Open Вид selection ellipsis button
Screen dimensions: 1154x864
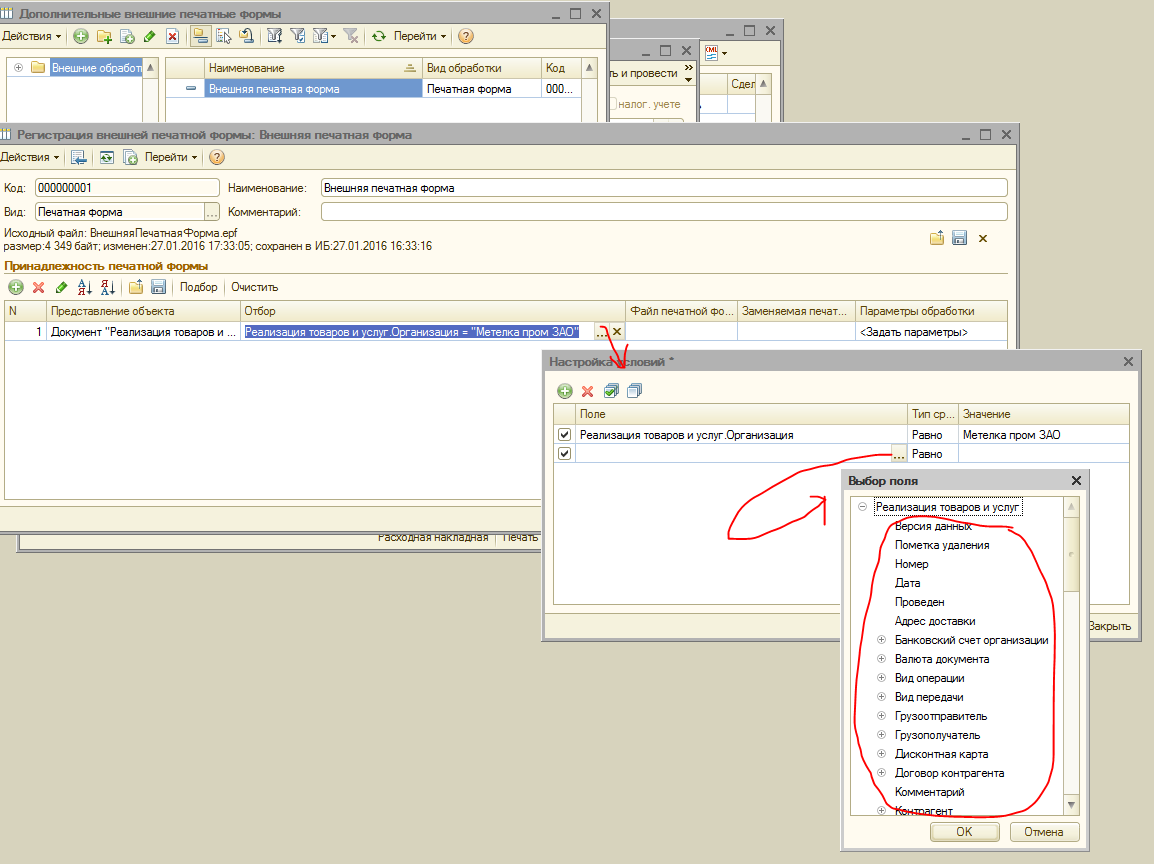pyautogui.click(x=212, y=212)
